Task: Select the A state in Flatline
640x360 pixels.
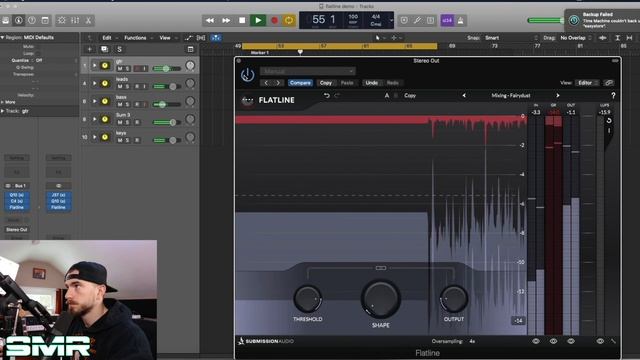Action: [387, 96]
